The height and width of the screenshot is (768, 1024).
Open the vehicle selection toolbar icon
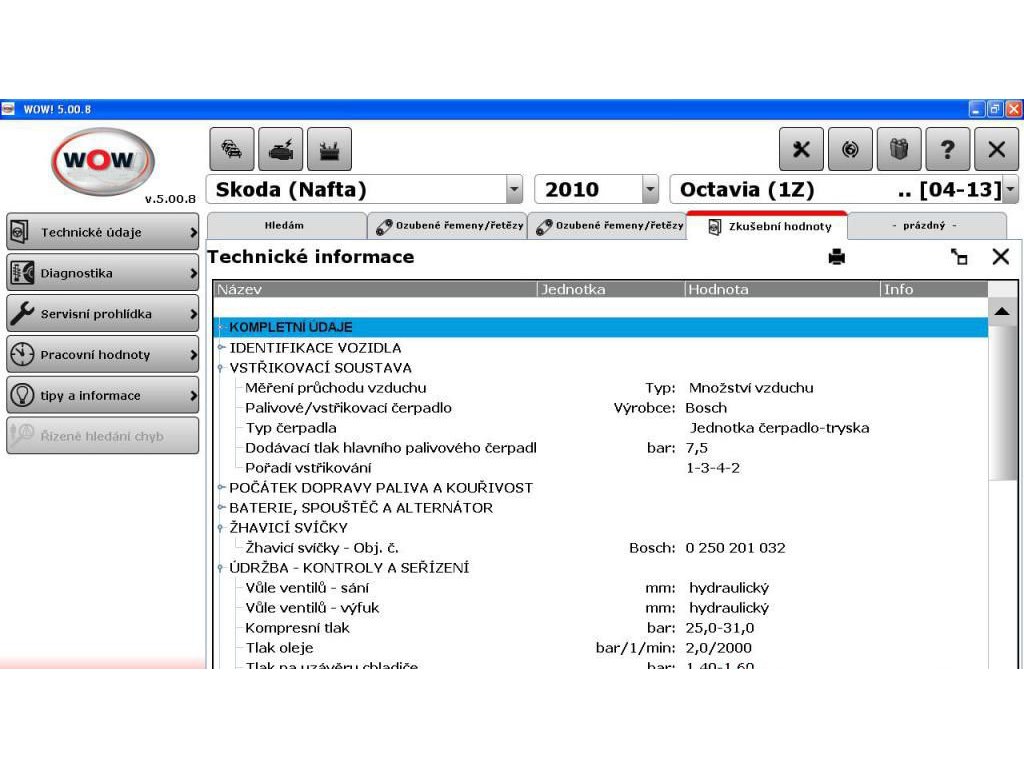(232, 150)
